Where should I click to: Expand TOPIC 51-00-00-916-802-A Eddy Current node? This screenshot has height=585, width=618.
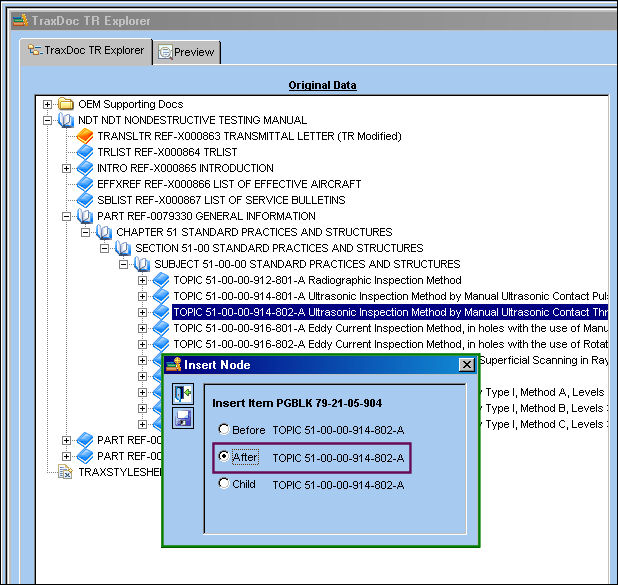coord(142,345)
